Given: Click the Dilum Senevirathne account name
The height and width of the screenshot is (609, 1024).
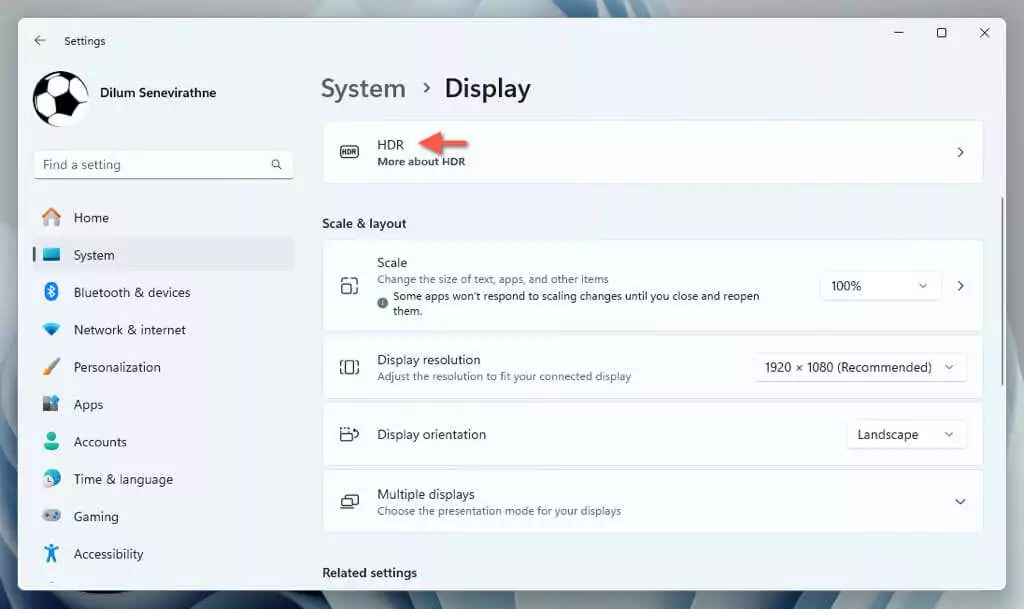Looking at the screenshot, I should 158,93.
